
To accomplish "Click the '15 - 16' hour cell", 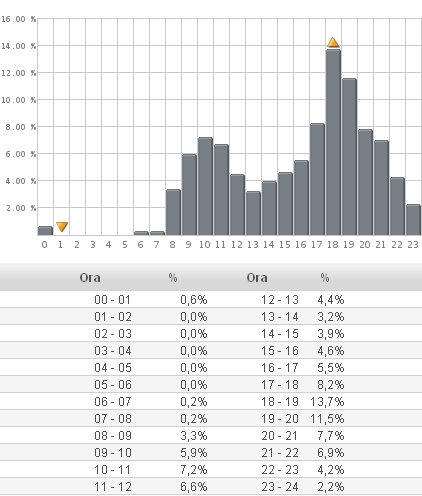I will tap(280, 351).
